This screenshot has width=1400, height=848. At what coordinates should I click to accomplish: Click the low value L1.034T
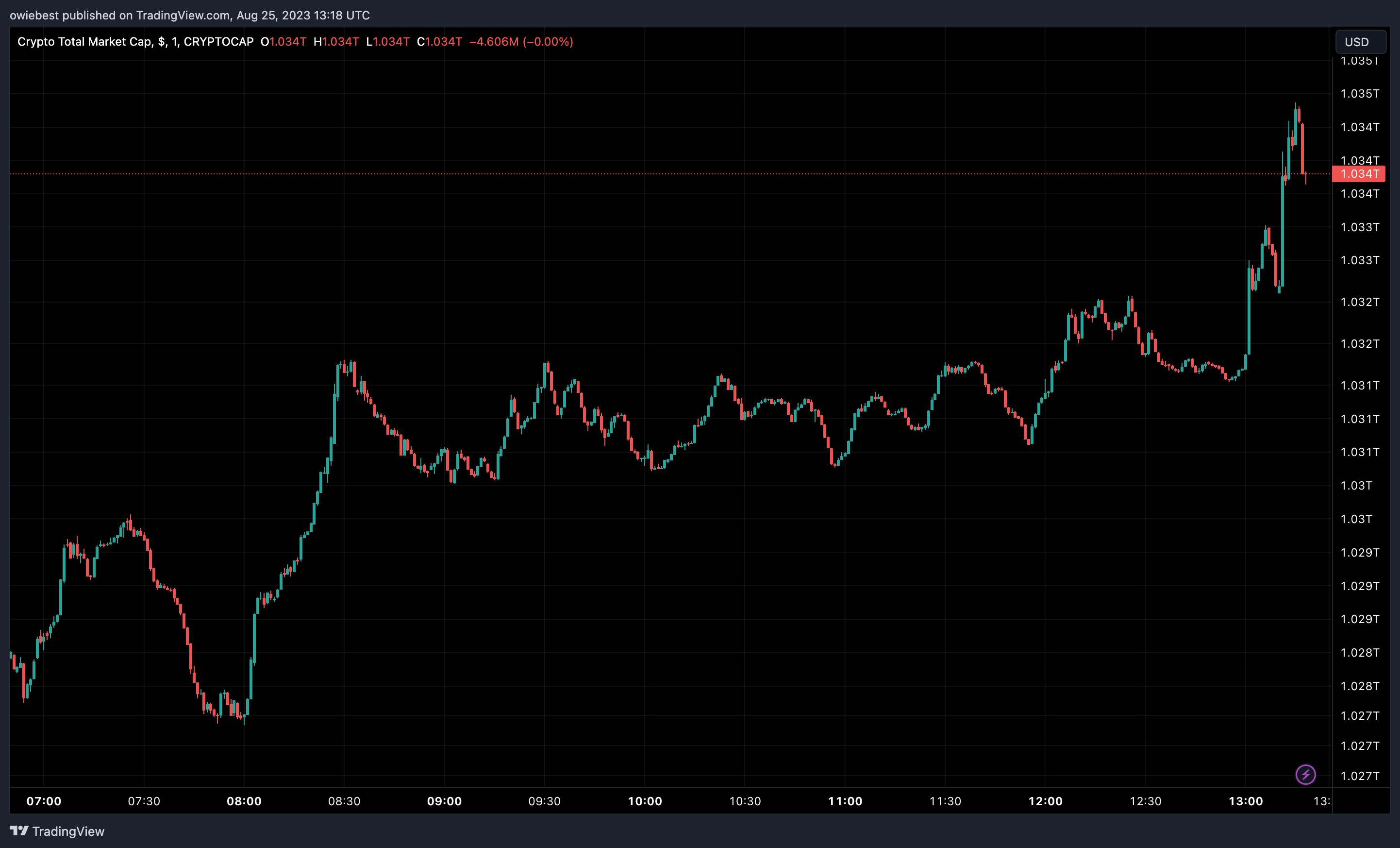[388, 41]
